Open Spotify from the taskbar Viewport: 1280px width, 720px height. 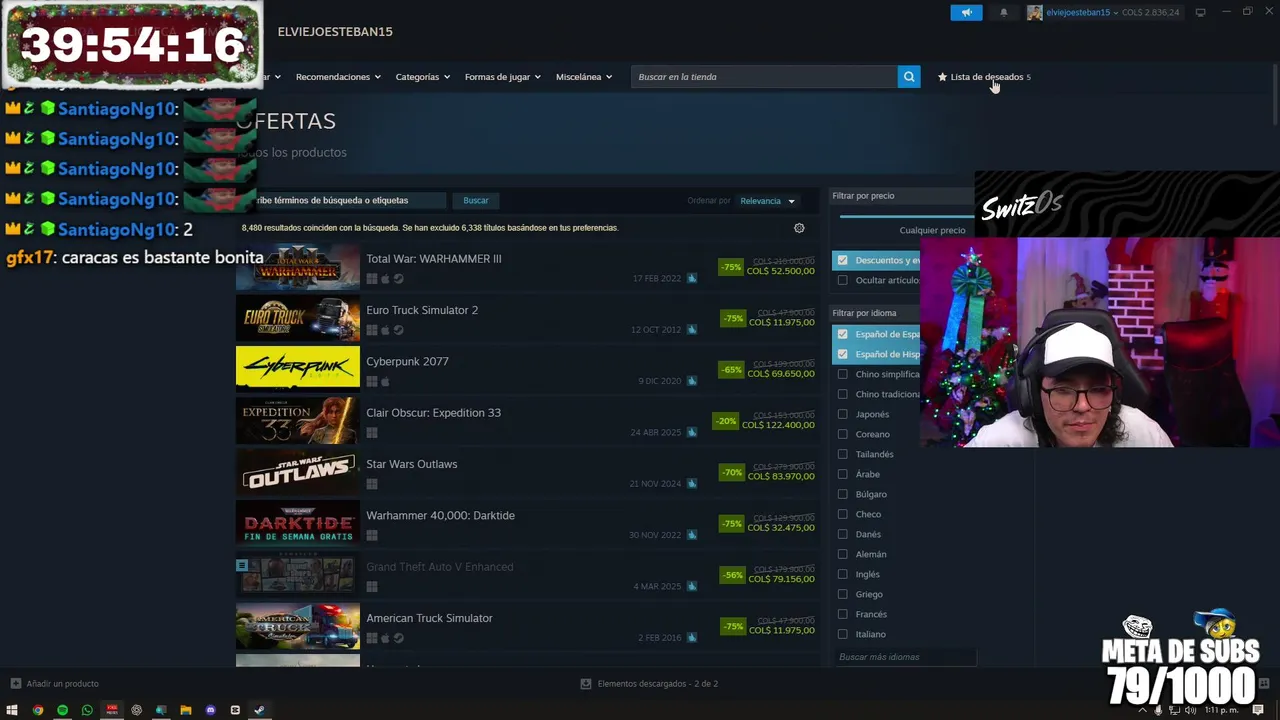point(62,710)
